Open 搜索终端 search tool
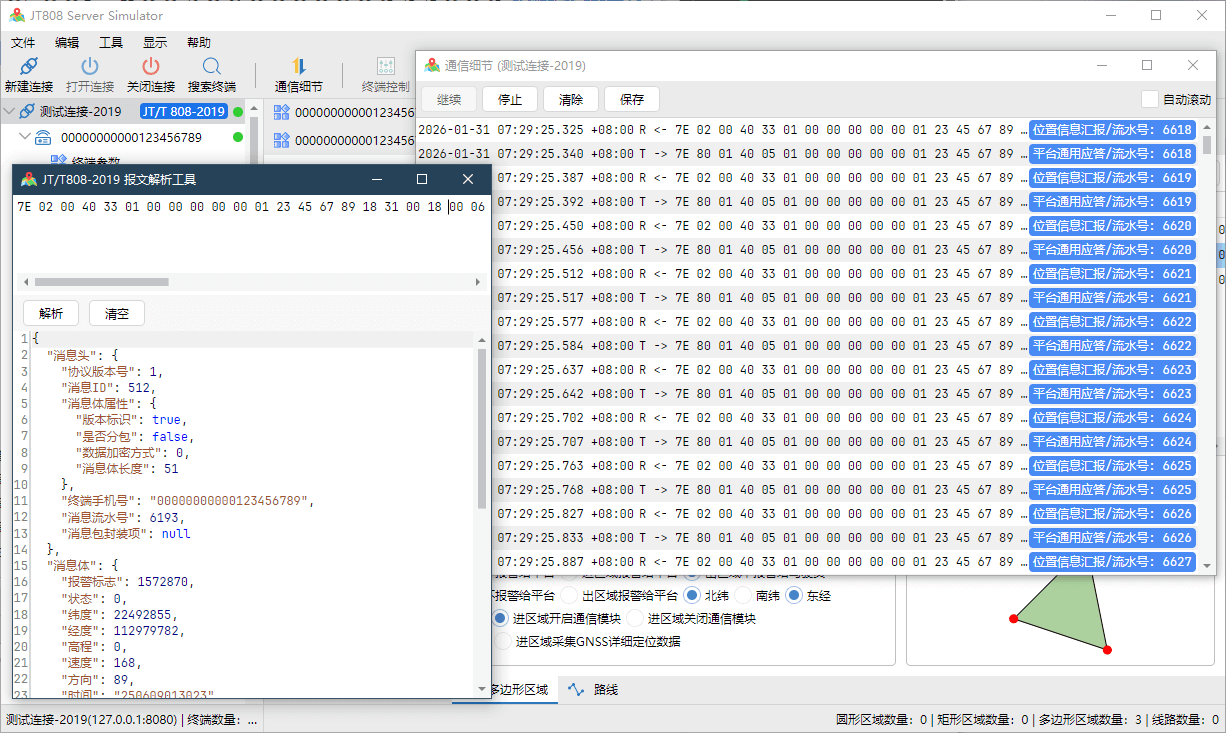Screen dimensions: 1226x733 point(211,67)
